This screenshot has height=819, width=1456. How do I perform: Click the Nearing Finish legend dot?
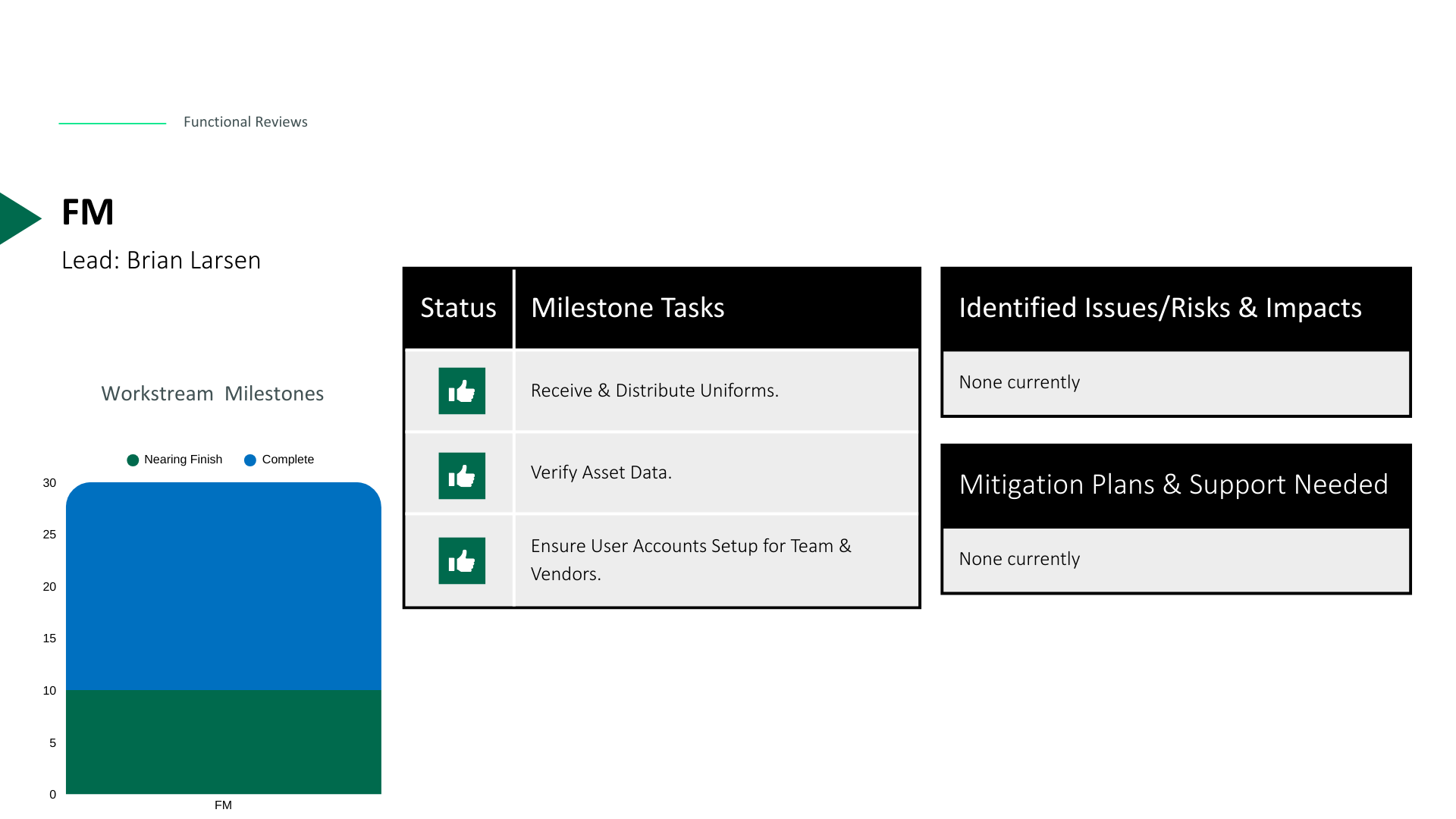pos(133,460)
